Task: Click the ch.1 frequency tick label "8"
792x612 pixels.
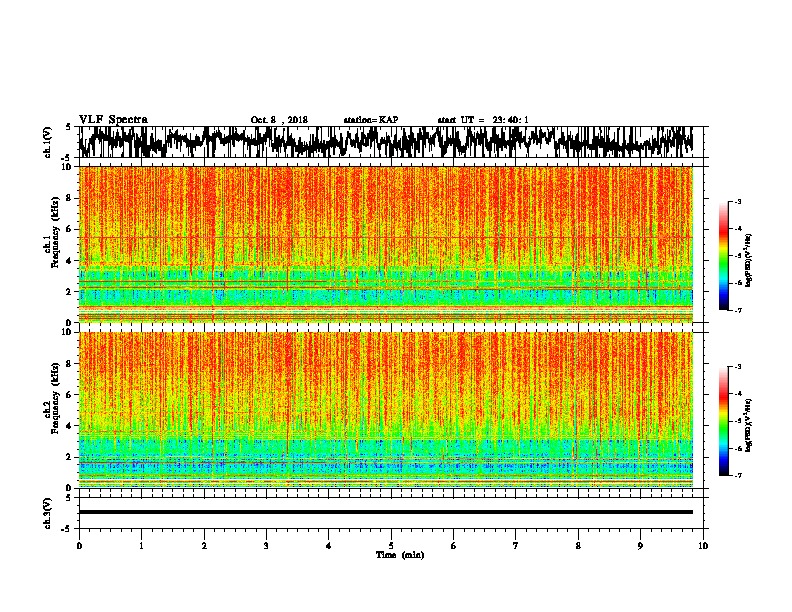Action: (69, 198)
